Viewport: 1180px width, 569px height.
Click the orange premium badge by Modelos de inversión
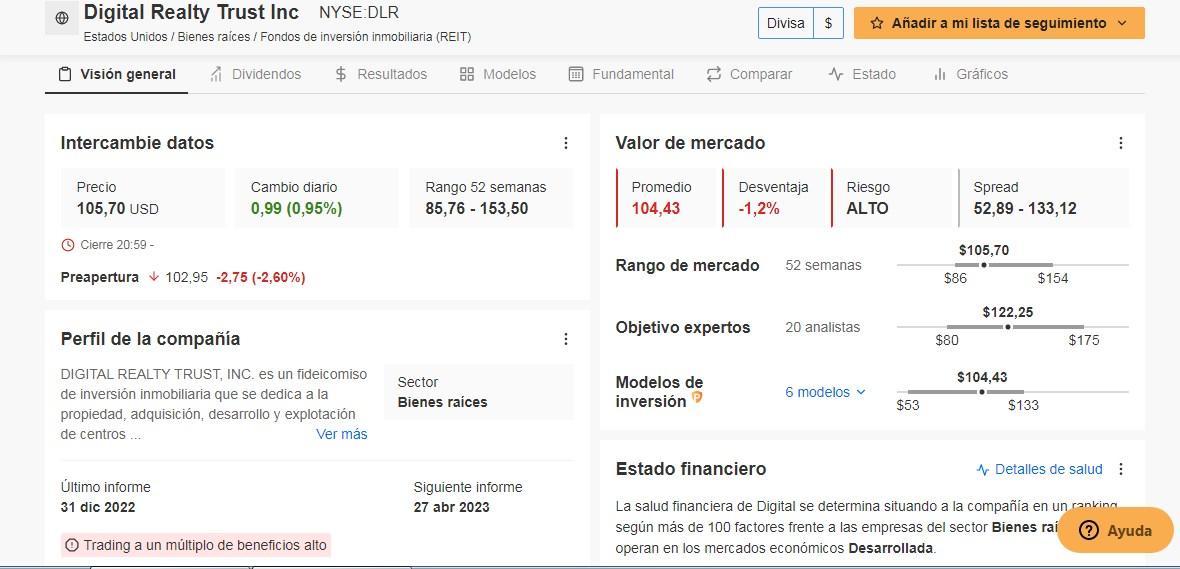click(697, 397)
